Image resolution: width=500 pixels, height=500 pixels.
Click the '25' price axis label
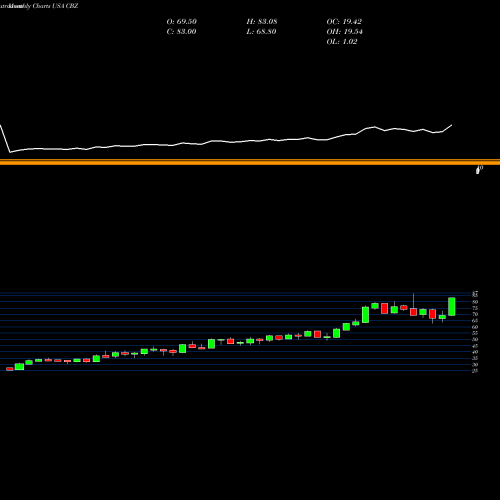click(475, 371)
